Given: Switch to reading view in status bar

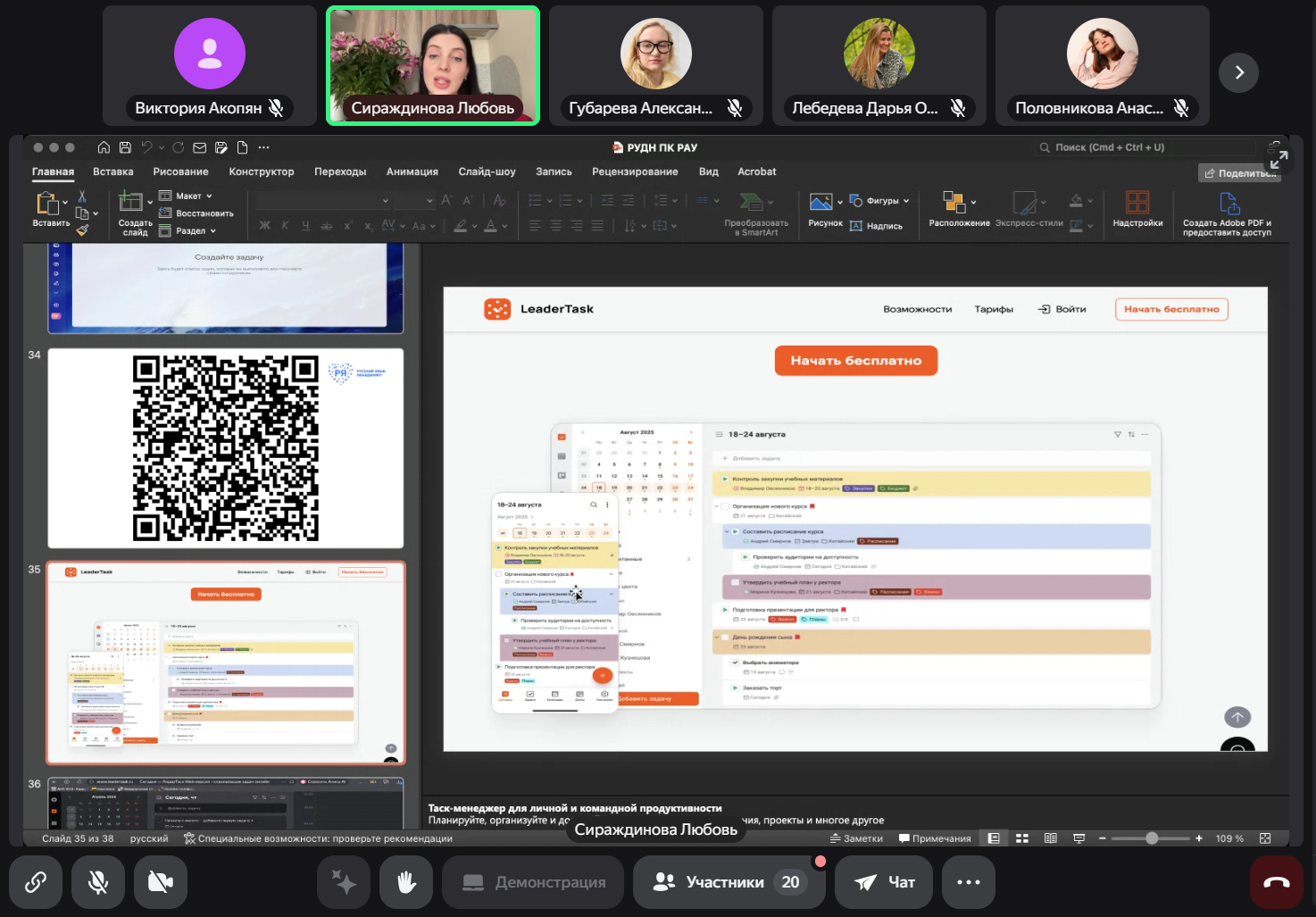Looking at the screenshot, I should (x=1051, y=838).
